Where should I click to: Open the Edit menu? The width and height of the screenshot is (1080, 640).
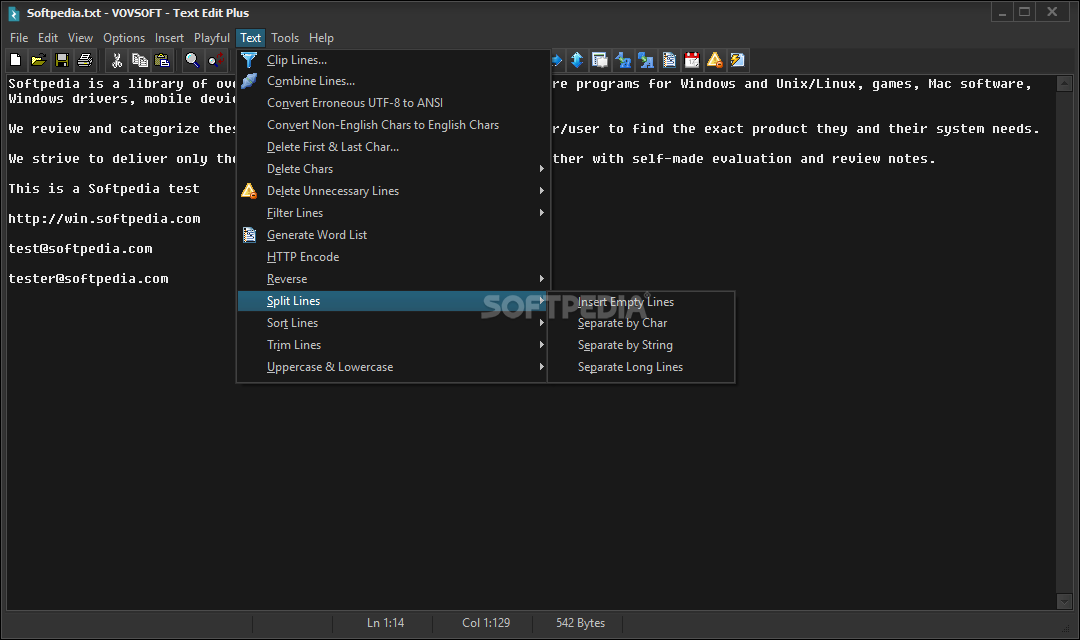click(48, 38)
